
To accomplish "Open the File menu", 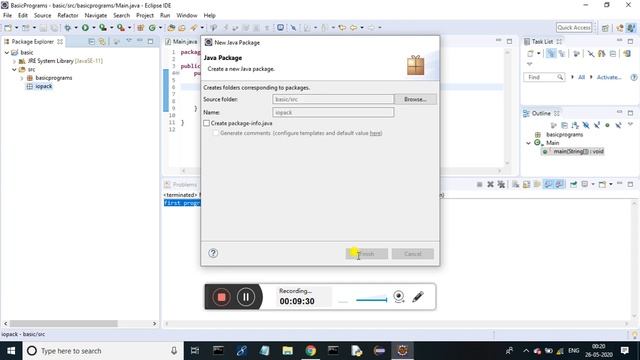I will (7, 15).
